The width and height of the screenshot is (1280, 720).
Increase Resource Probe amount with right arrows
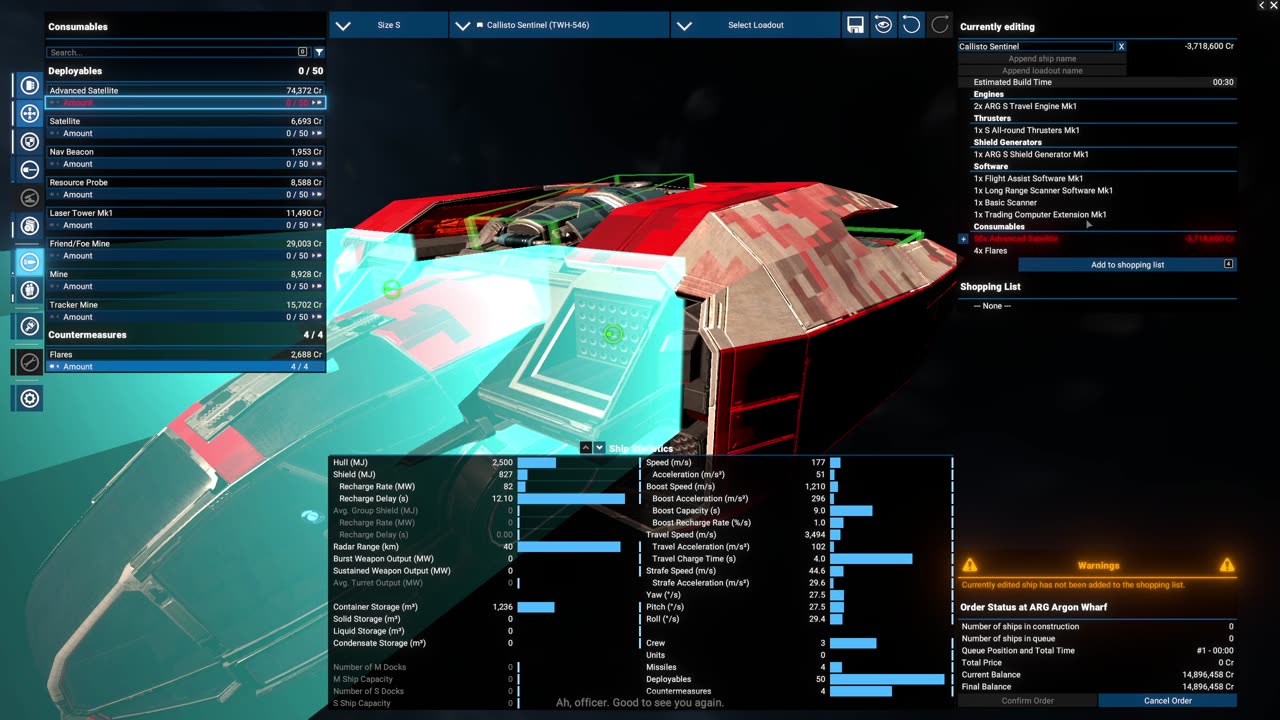coord(318,194)
